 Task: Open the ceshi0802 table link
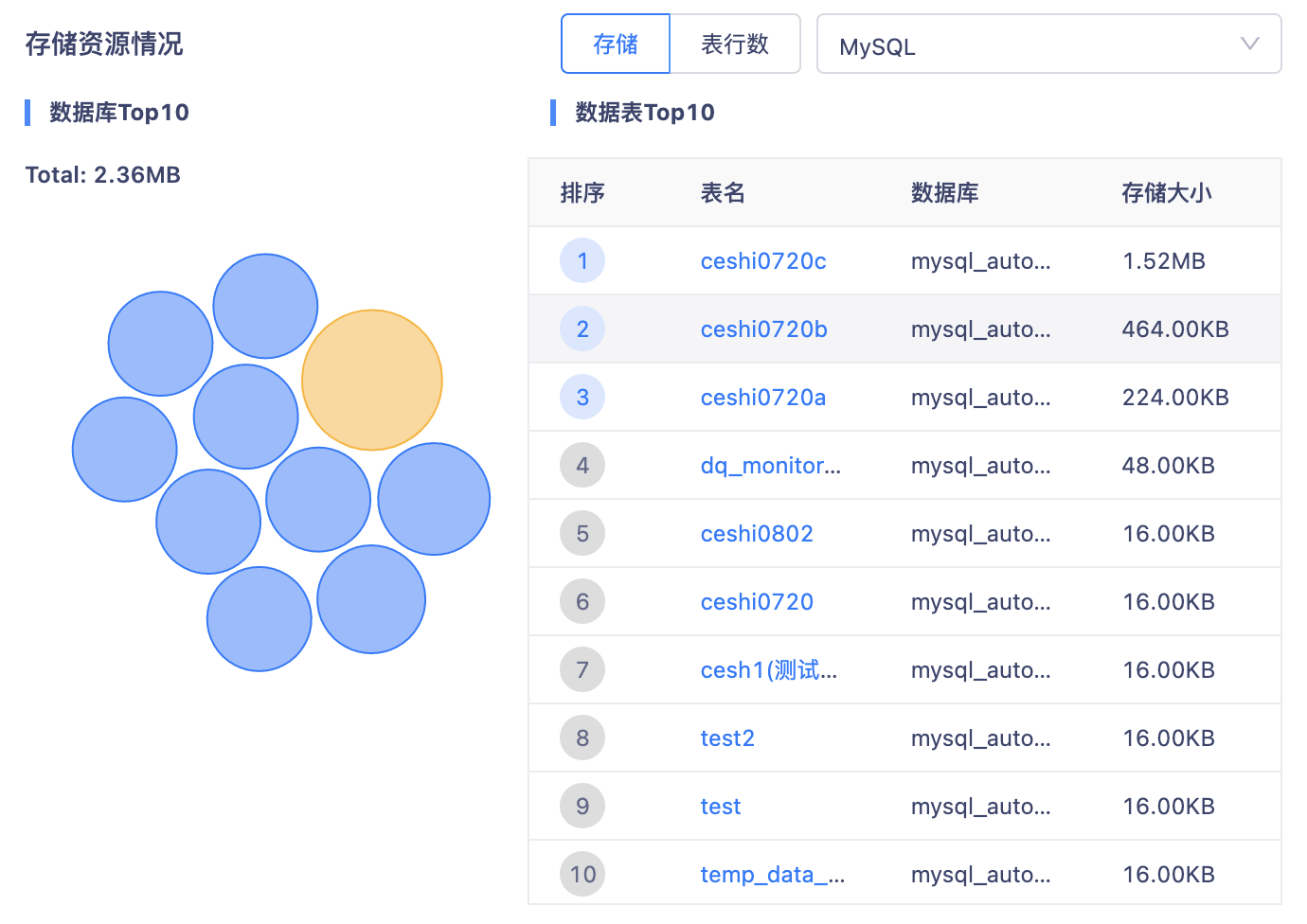pos(757,534)
